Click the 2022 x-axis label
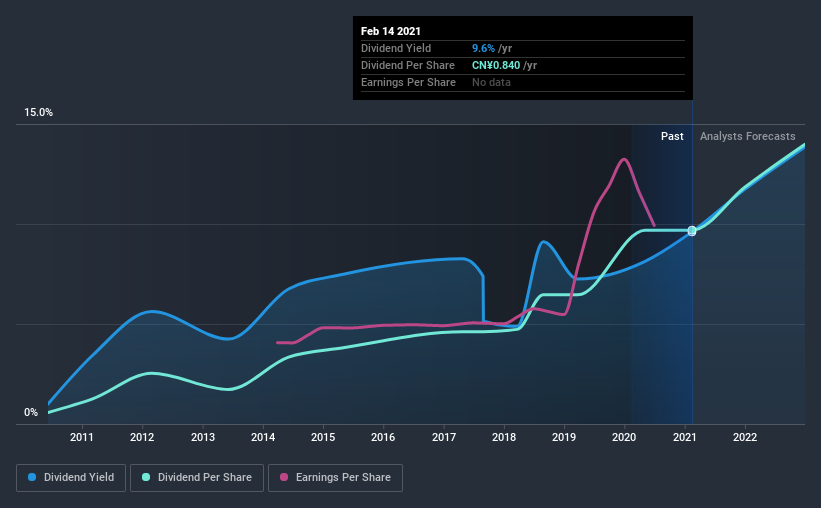The width and height of the screenshot is (821, 508). pyautogui.click(x=745, y=437)
